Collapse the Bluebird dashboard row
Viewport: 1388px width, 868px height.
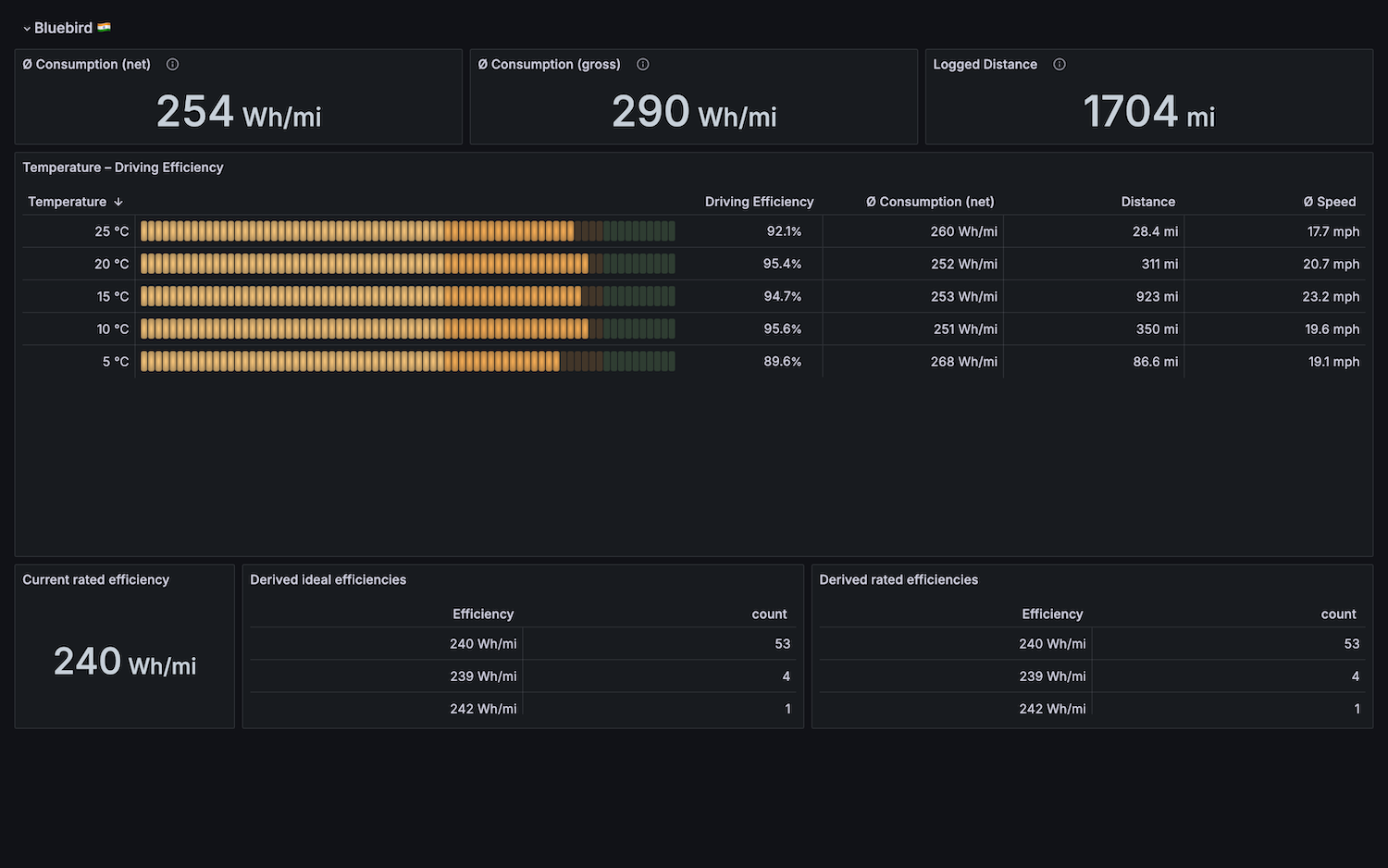coord(27,29)
